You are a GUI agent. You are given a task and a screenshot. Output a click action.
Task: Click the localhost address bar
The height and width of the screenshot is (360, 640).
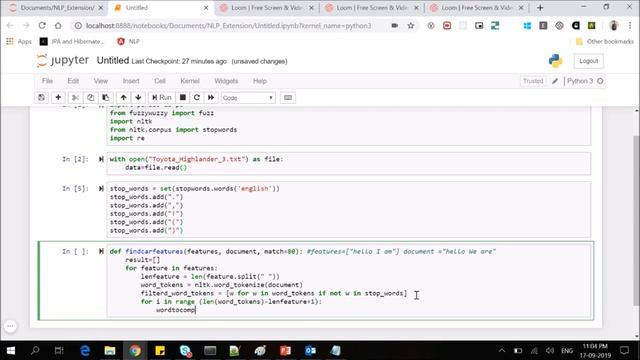pos(229,26)
